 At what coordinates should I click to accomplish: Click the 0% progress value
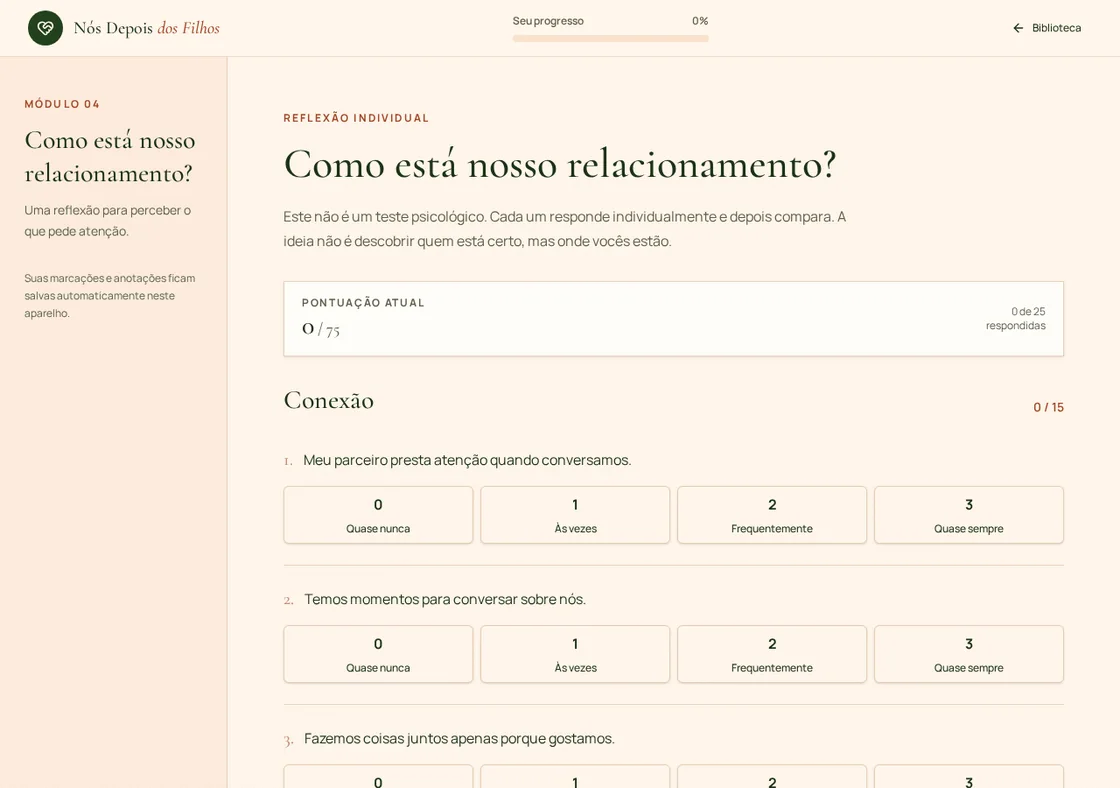700,21
